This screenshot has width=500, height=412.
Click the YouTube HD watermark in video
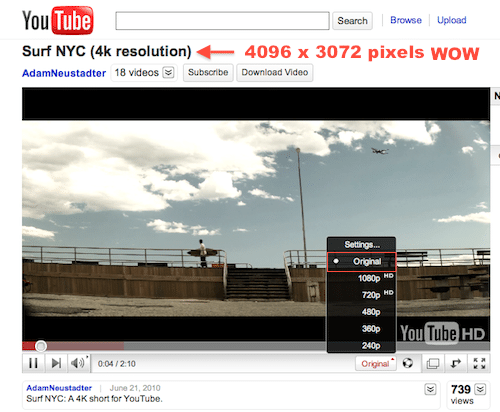(442, 333)
